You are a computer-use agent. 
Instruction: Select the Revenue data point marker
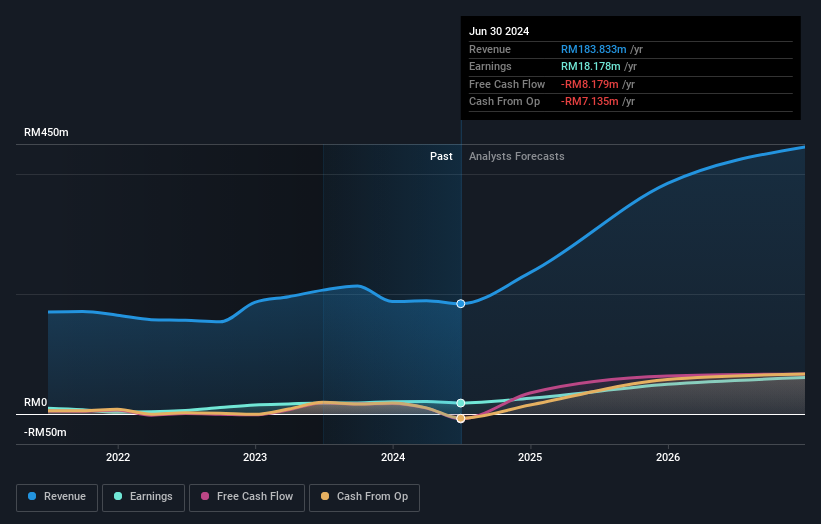coord(461,304)
